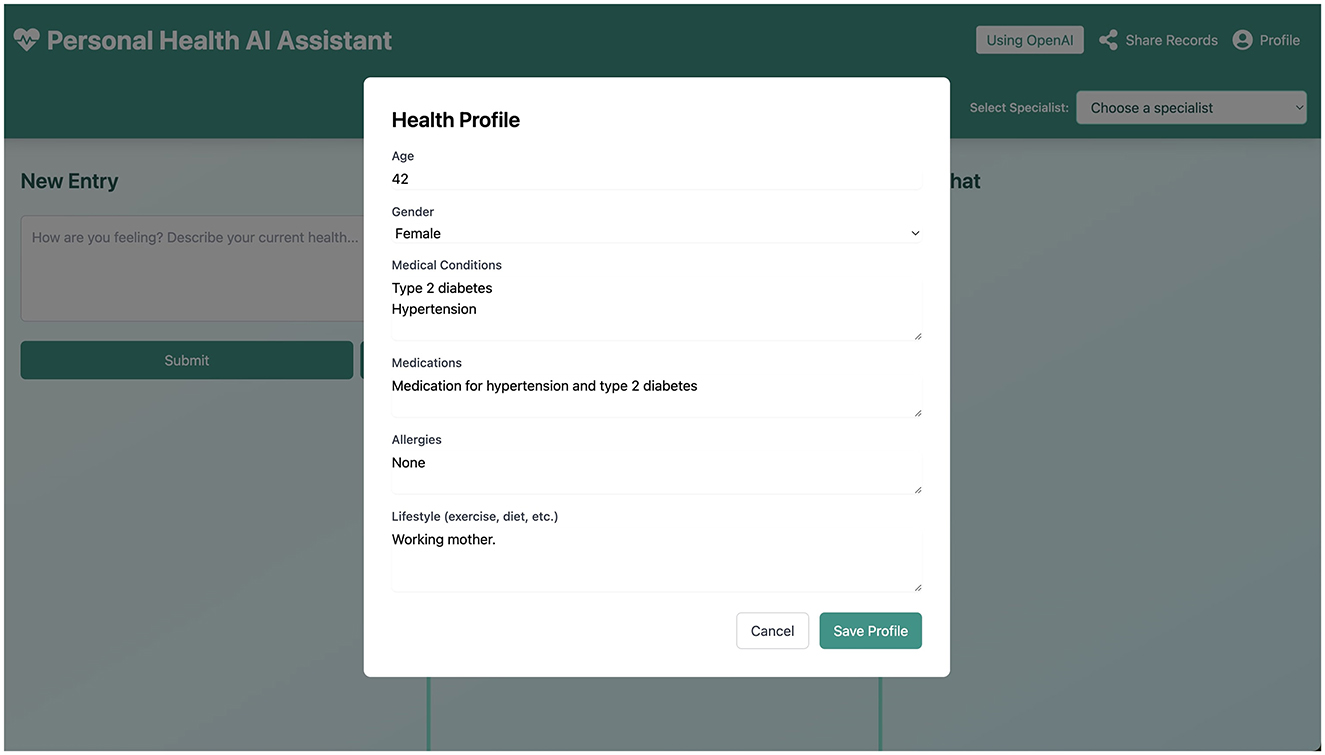Click the Lifestyle (exercise, diet, etc.) label
Screen dimensions: 1325x755
475,516
